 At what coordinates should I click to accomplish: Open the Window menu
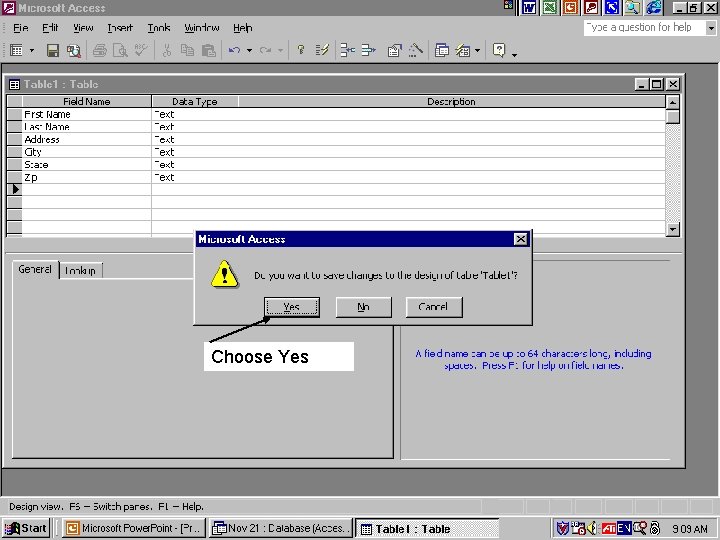(202, 28)
